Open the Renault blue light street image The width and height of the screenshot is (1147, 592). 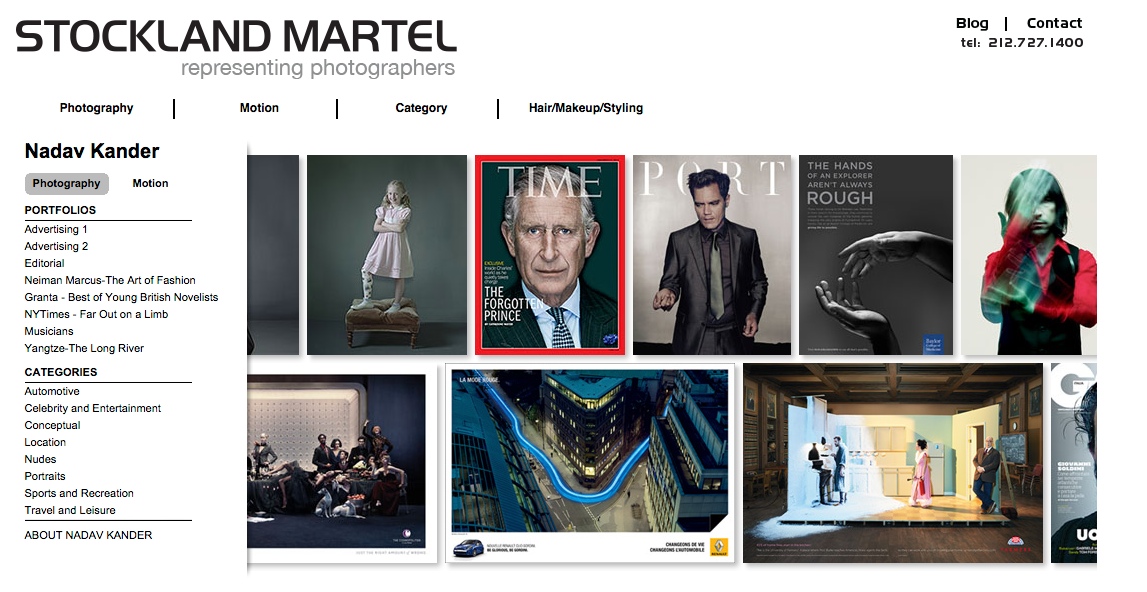click(590, 463)
